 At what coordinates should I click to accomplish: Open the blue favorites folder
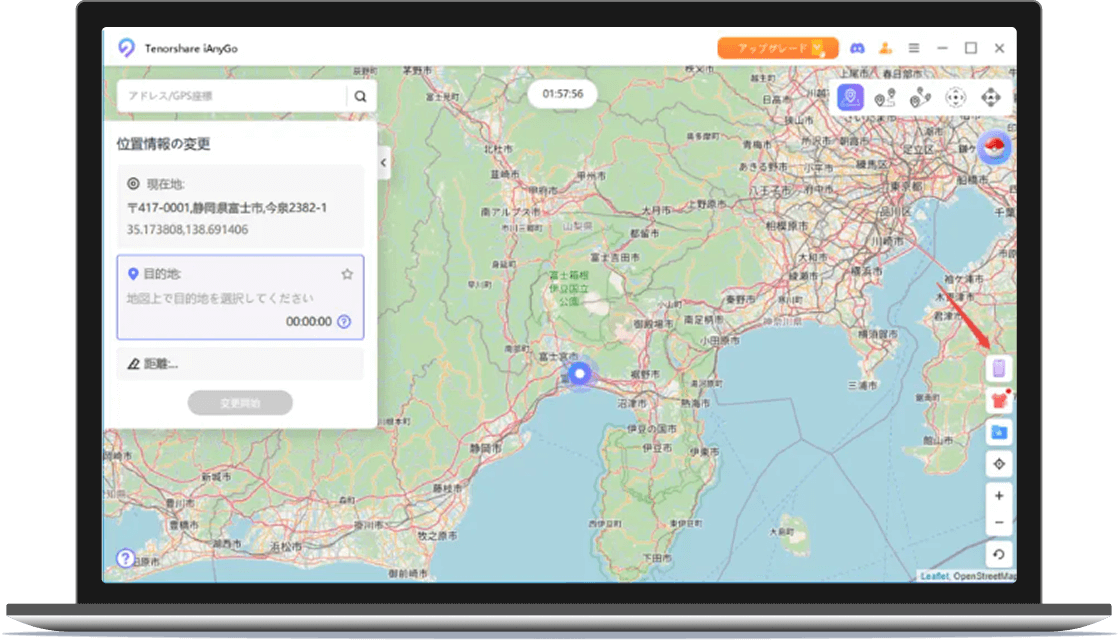pos(998,432)
